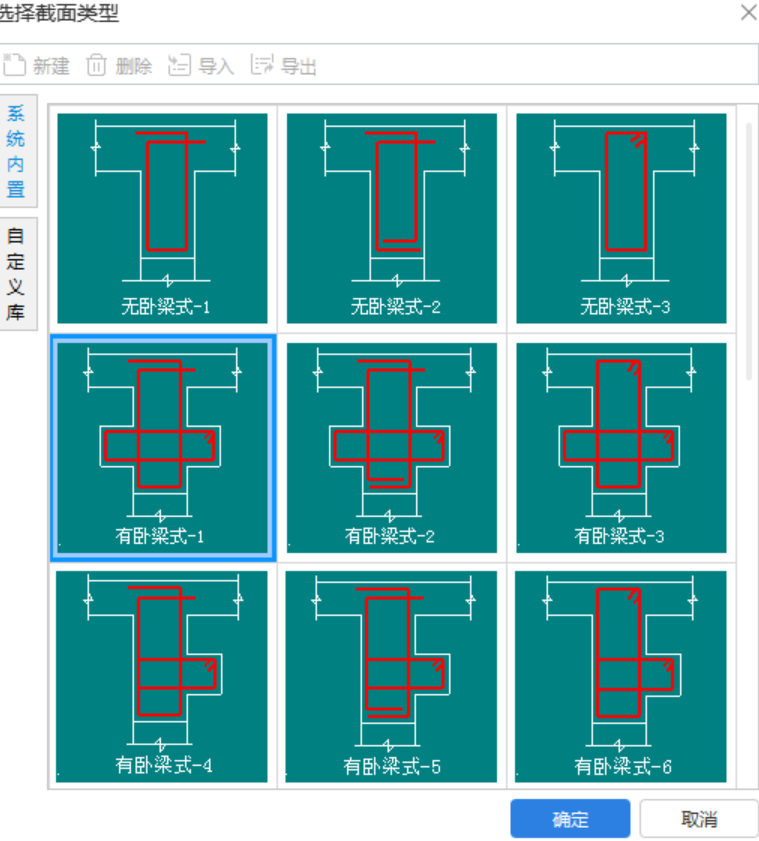
Task: Select the 有卧梁式-5 section thumbnail
Action: pyautogui.click(x=391, y=676)
